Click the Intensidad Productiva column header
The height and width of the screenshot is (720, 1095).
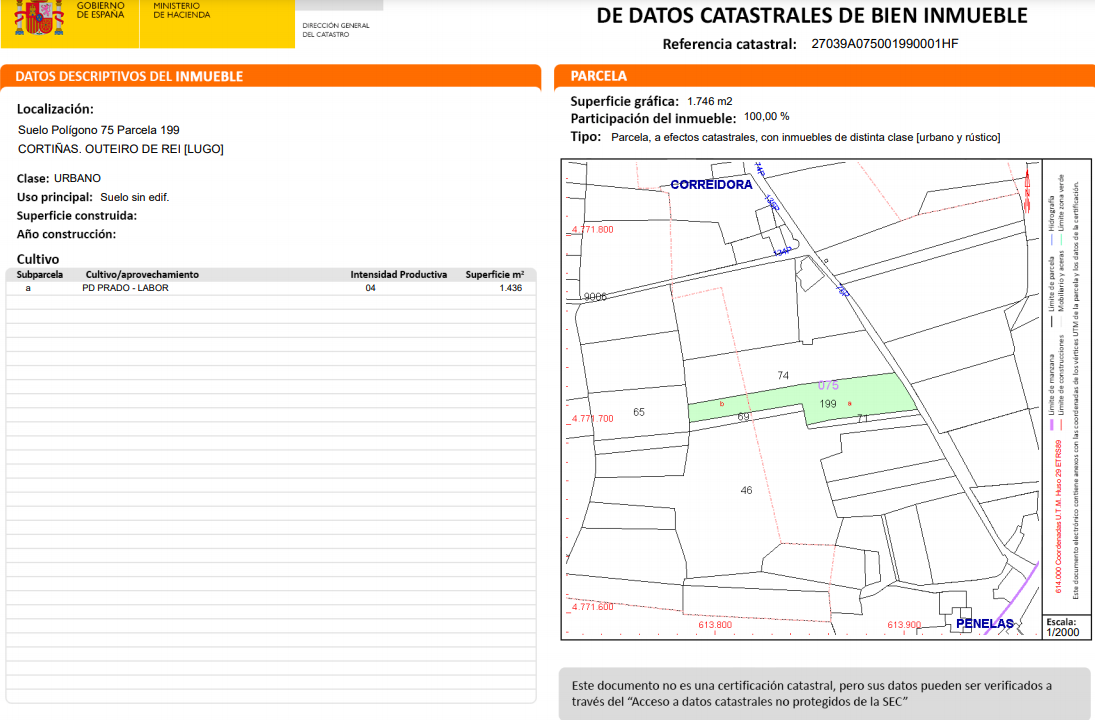point(399,274)
